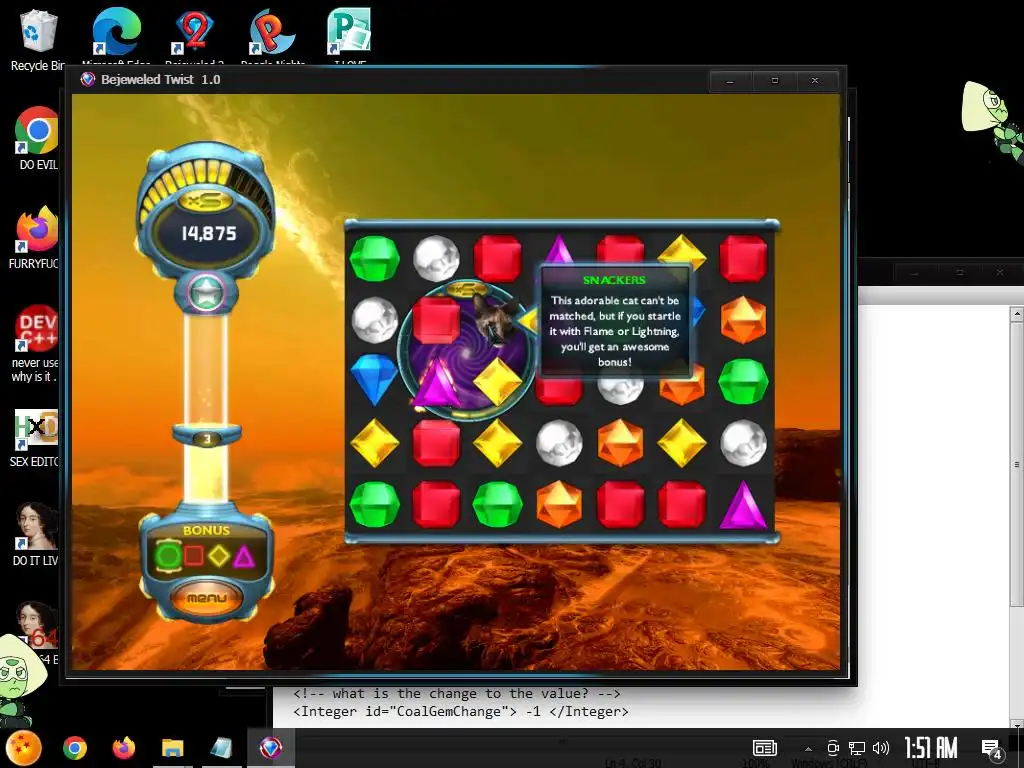Image resolution: width=1024 pixels, height=768 pixels.
Task: Select bottom-row green gem between red and orange
Action: pos(497,504)
